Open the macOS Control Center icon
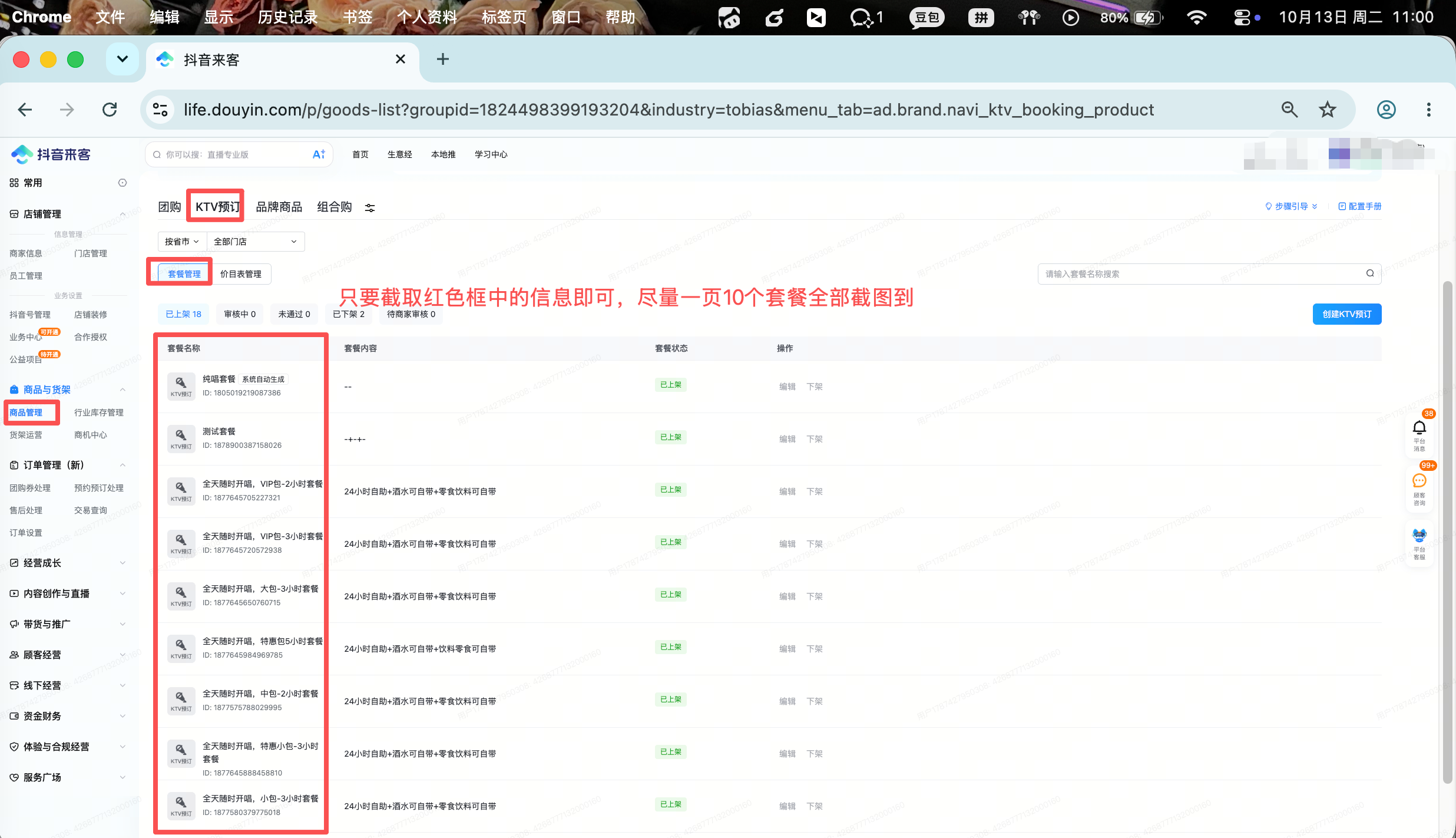Image resolution: width=1456 pixels, height=838 pixels. coord(1242,17)
